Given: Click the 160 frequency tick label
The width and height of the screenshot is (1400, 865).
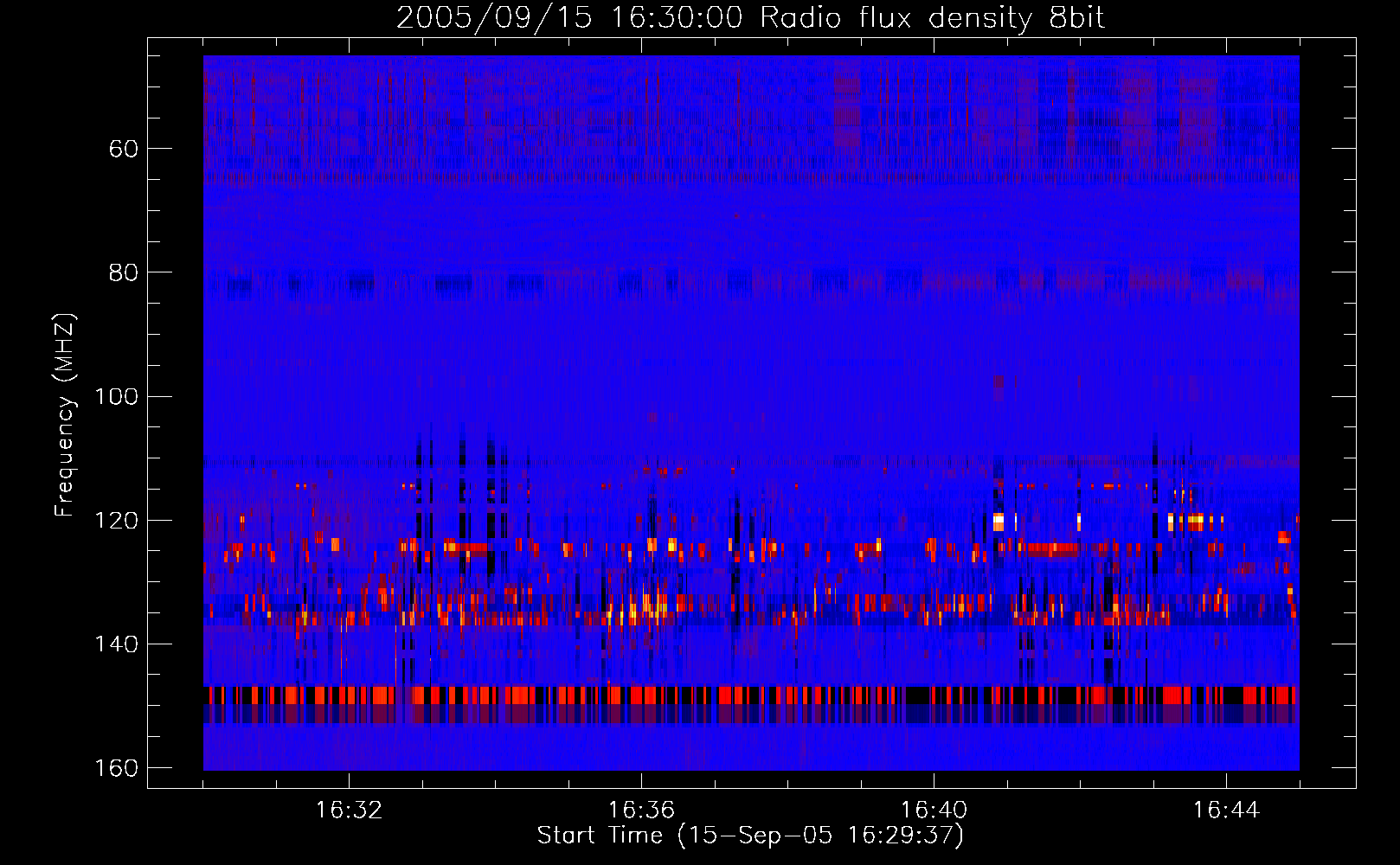Looking at the screenshot, I should point(117,768).
